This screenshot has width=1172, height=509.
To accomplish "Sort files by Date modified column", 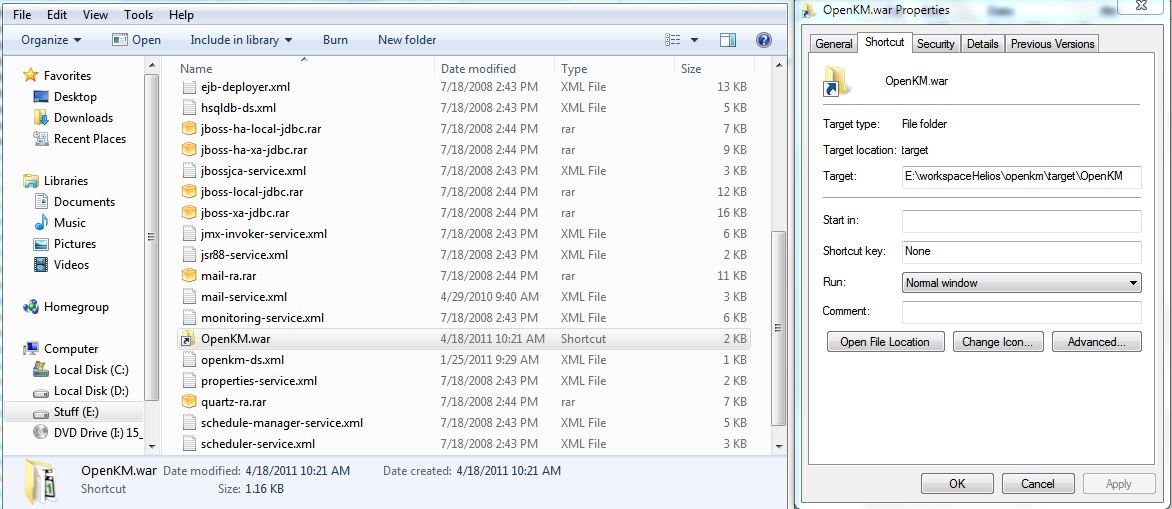I will click(479, 69).
